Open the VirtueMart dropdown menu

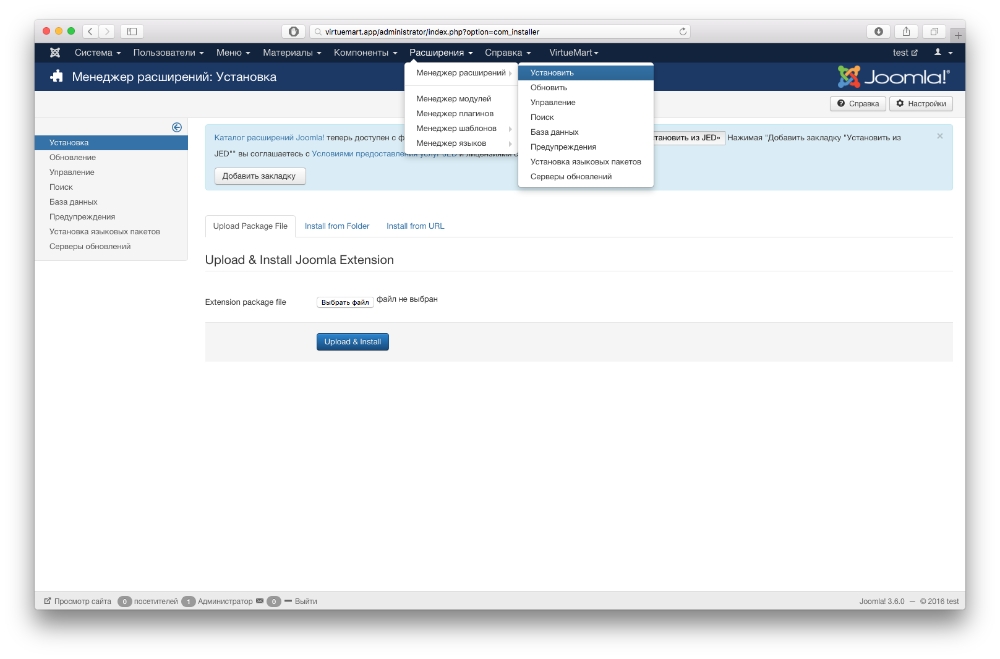click(x=573, y=52)
